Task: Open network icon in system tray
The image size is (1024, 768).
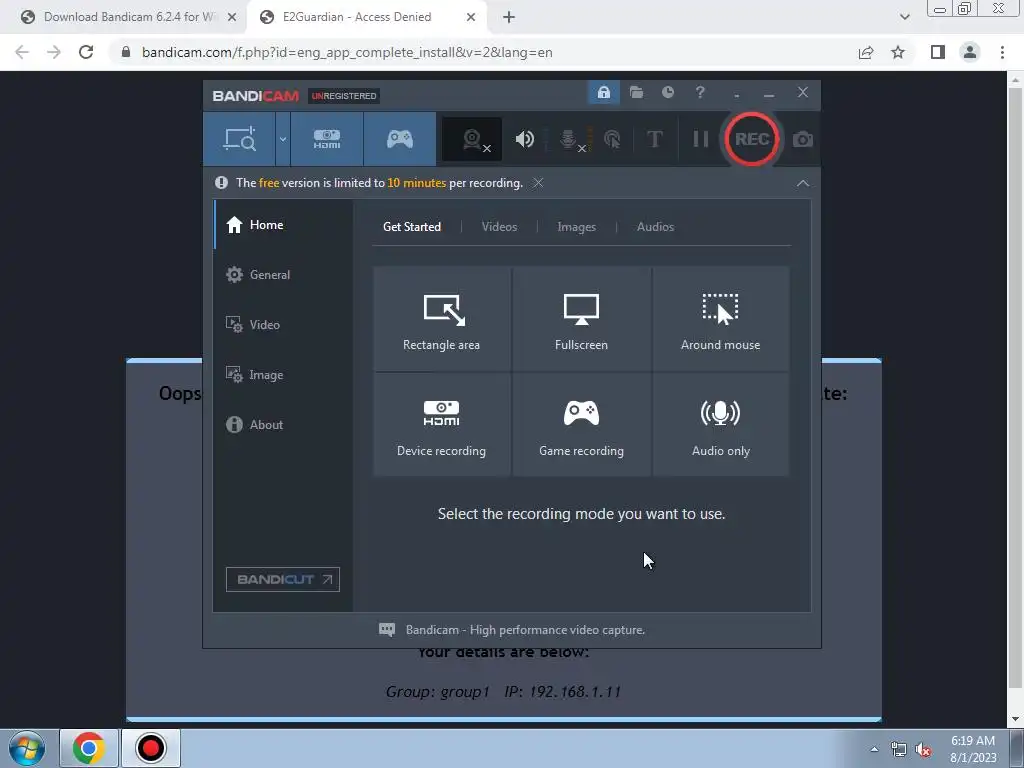Action: point(899,749)
